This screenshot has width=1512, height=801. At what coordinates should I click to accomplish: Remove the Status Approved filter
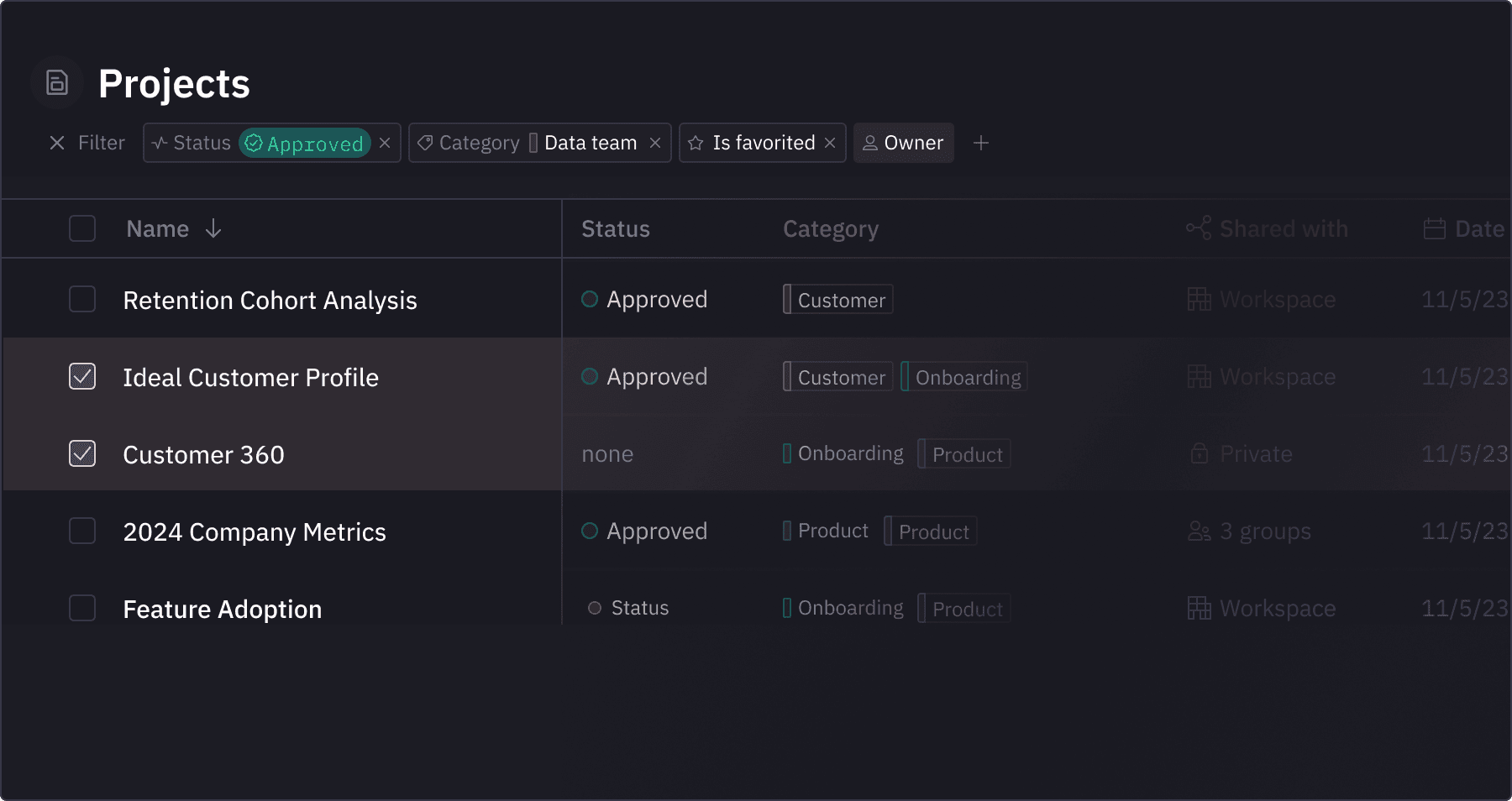[385, 143]
